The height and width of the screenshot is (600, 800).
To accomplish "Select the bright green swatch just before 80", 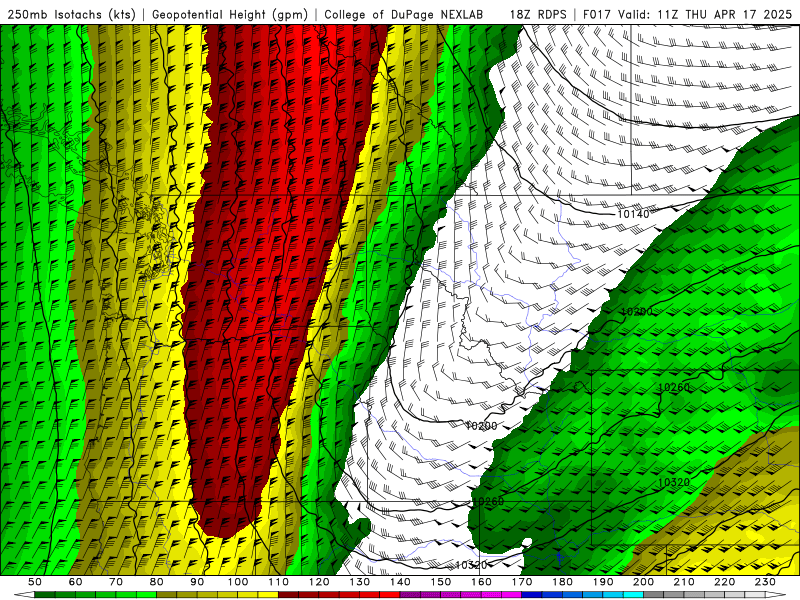I will (x=146, y=594).
